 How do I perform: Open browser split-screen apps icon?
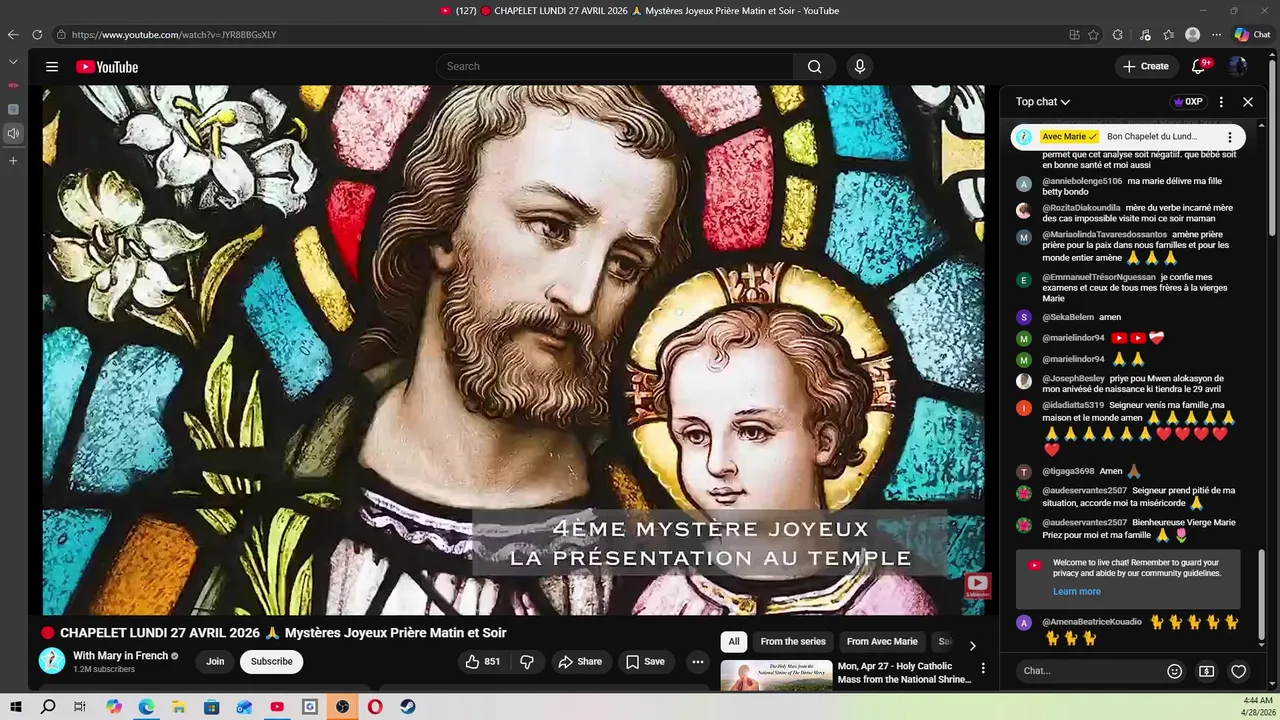click(x=1074, y=35)
